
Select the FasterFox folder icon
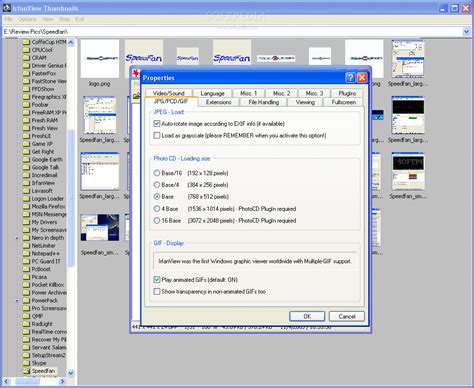point(26,73)
